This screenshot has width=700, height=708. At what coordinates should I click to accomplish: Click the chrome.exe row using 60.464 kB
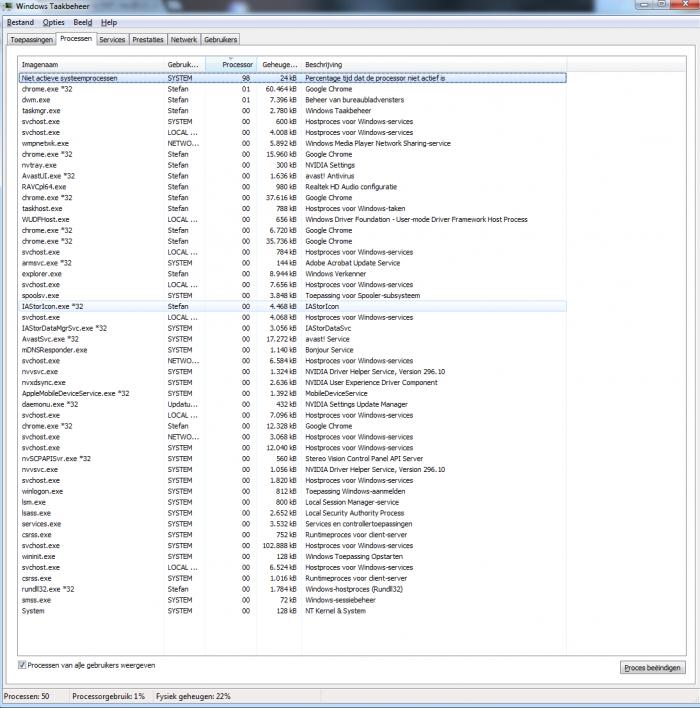pos(293,89)
